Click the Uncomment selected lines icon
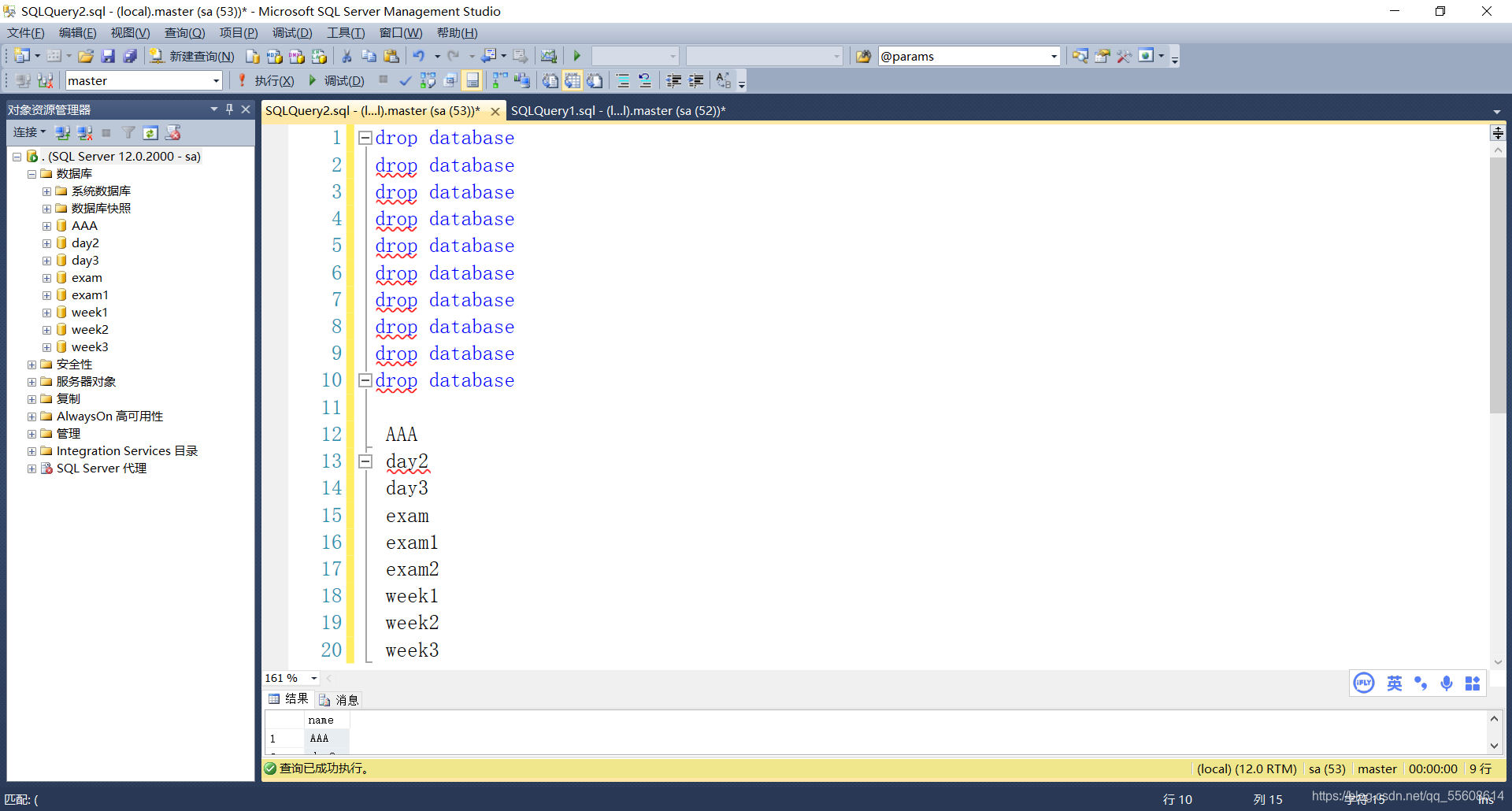 tap(645, 80)
